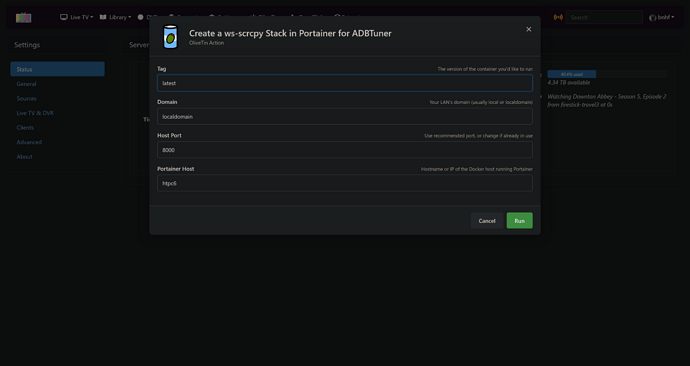The image size is (690, 366).
Task: Click the '4.34 TB available' text
Action: [x=569, y=82]
